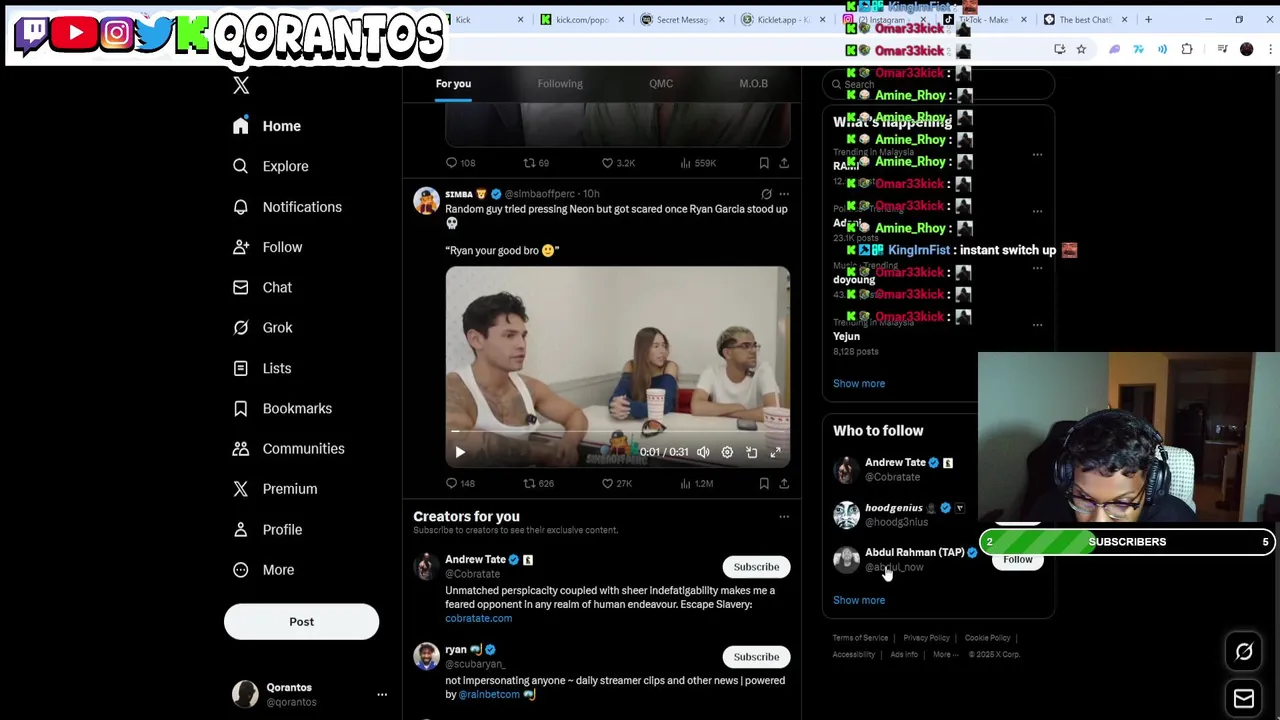Open @rainbetcom mention link

[x=489, y=695]
